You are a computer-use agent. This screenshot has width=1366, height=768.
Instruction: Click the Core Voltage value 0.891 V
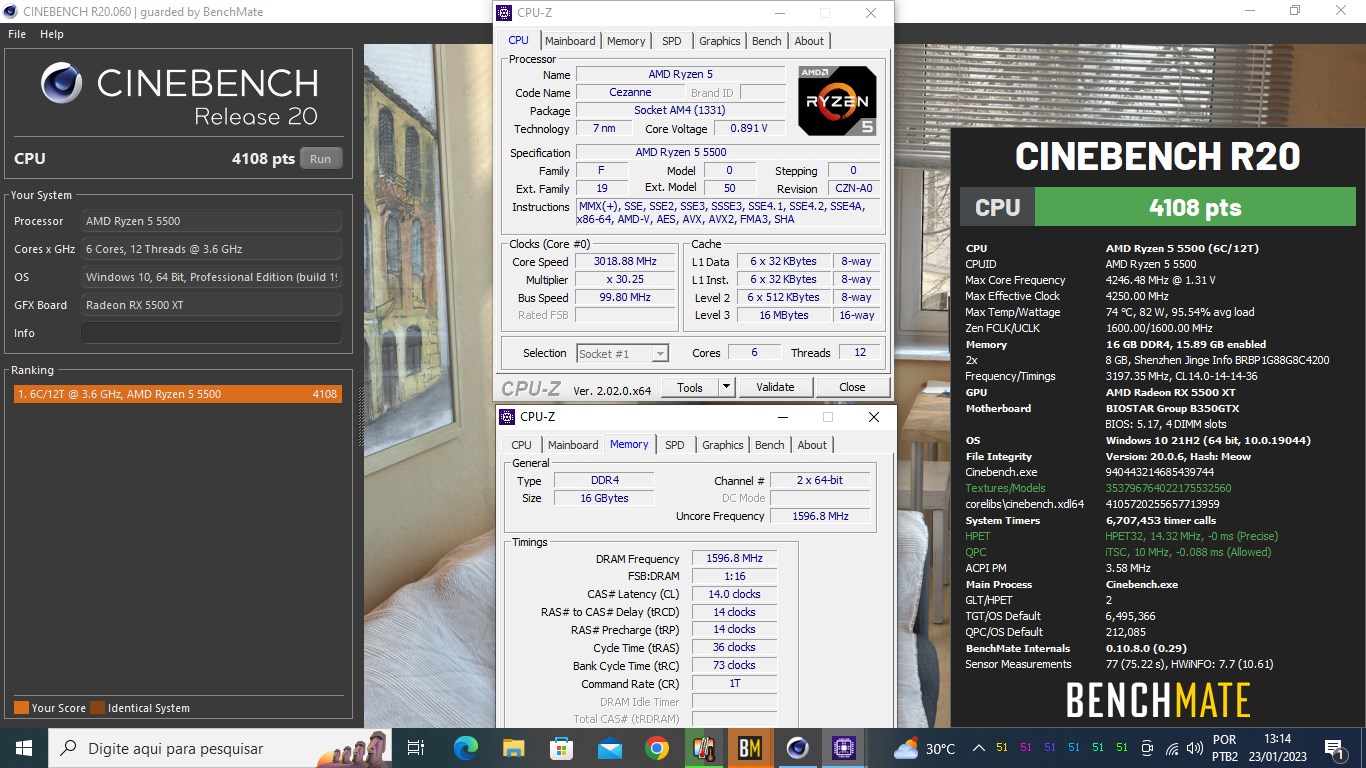point(750,129)
